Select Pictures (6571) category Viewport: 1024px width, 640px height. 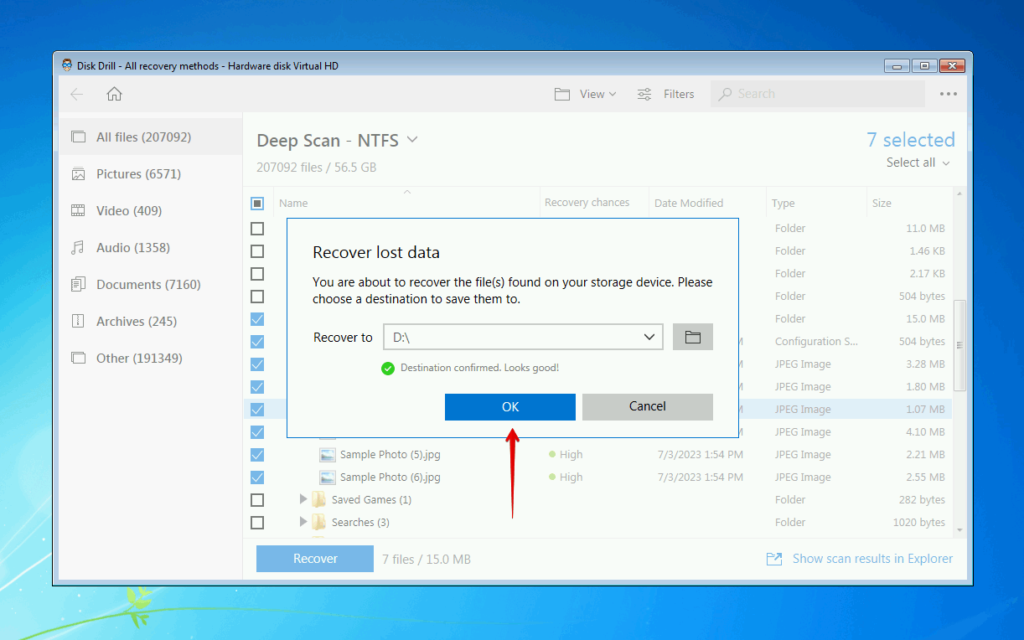pos(151,174)
